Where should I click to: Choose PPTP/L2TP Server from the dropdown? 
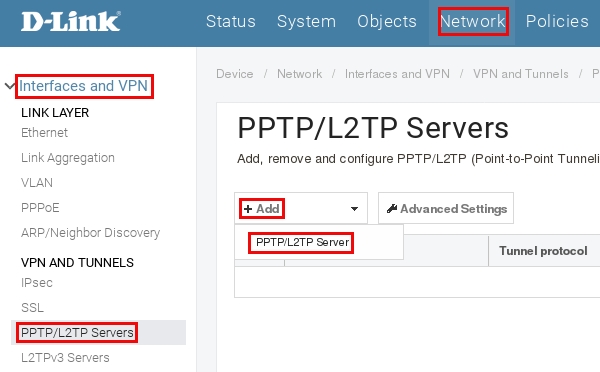coord(302,242)
